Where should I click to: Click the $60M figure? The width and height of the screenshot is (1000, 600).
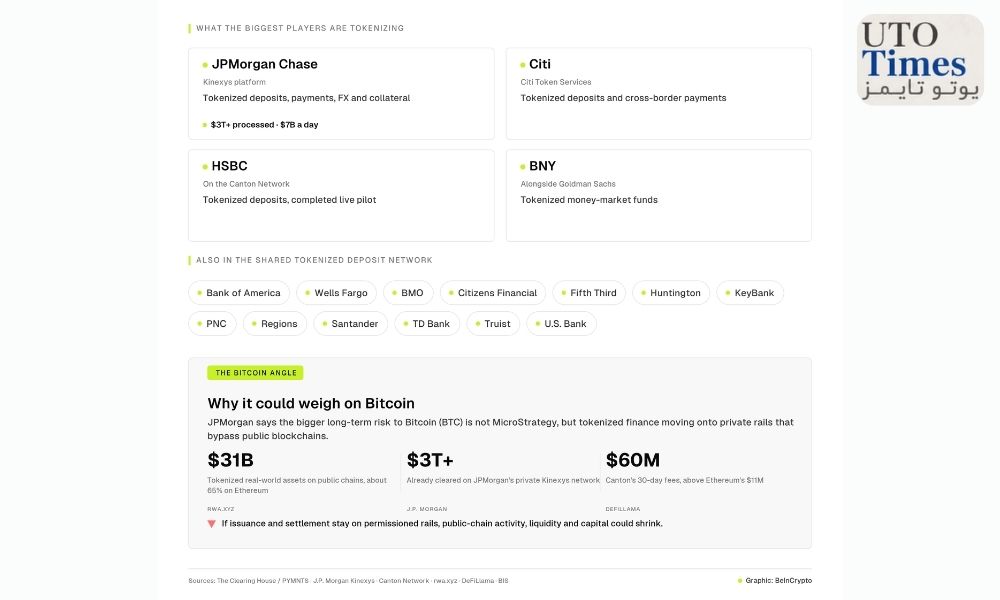[633, 460]
